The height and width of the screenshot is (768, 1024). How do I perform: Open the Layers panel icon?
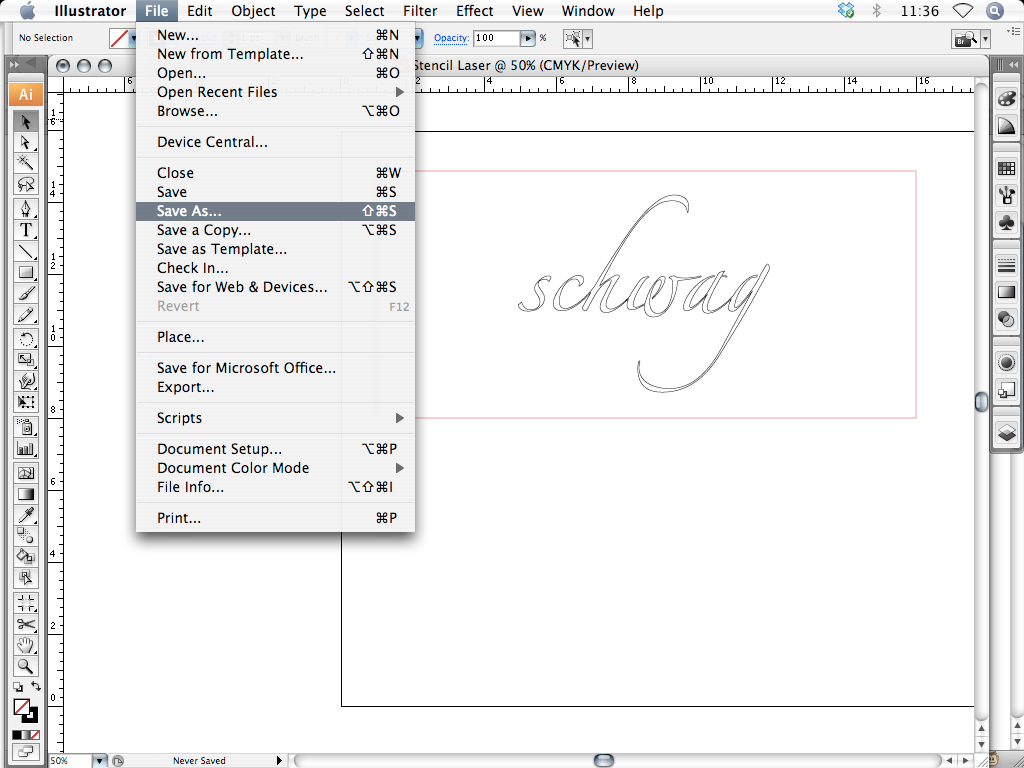click(1006, 432)
